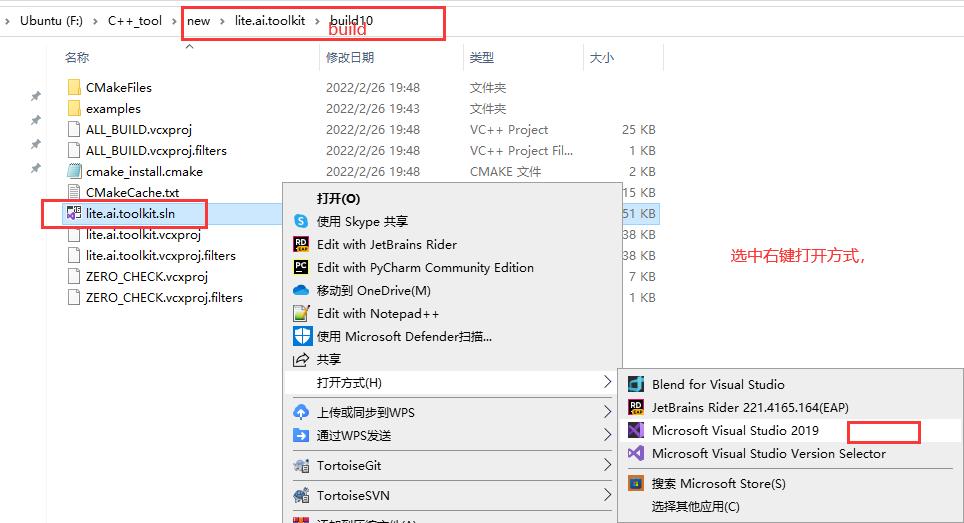Select ZERO_CHECK.vcxproj.filters file
The image size is (964, 523).
pyautogui.click(x=164, y=297)
